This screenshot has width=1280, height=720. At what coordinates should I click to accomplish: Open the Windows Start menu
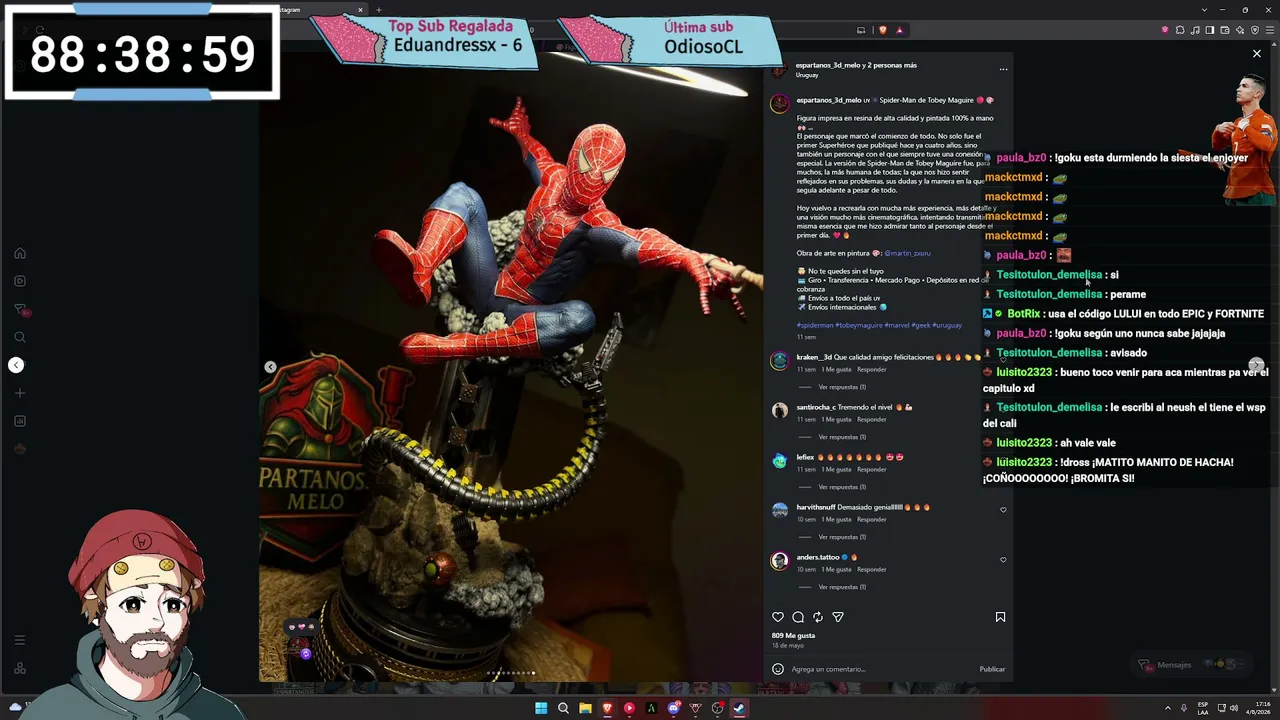(x=541, y=708)
